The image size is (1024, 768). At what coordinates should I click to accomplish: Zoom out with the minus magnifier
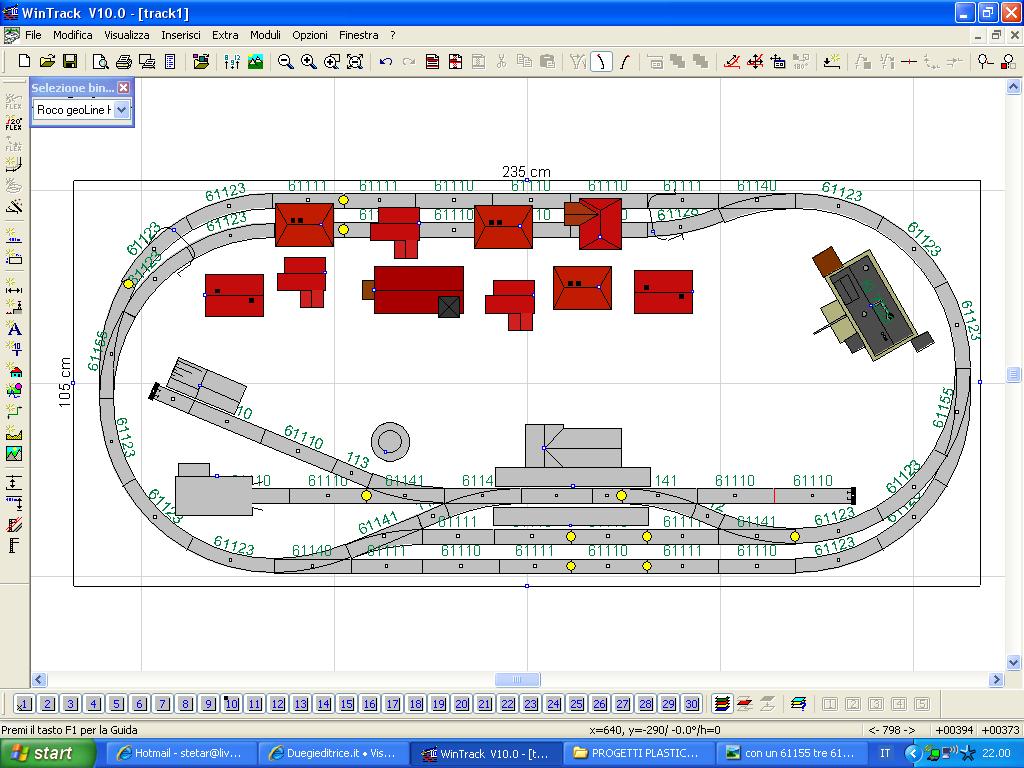coord(285,61)
